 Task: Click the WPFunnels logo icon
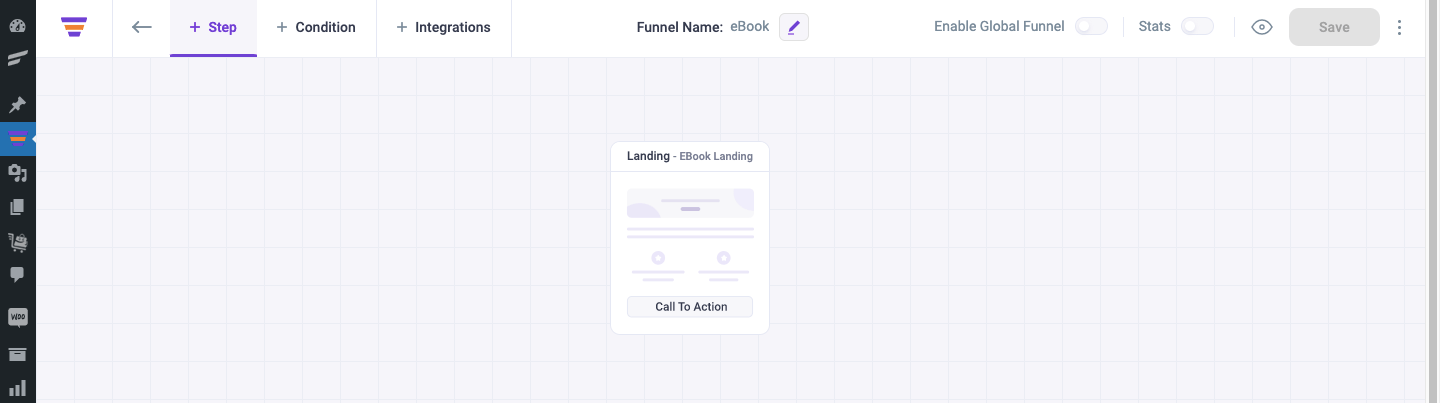click(x=74, y=27)
